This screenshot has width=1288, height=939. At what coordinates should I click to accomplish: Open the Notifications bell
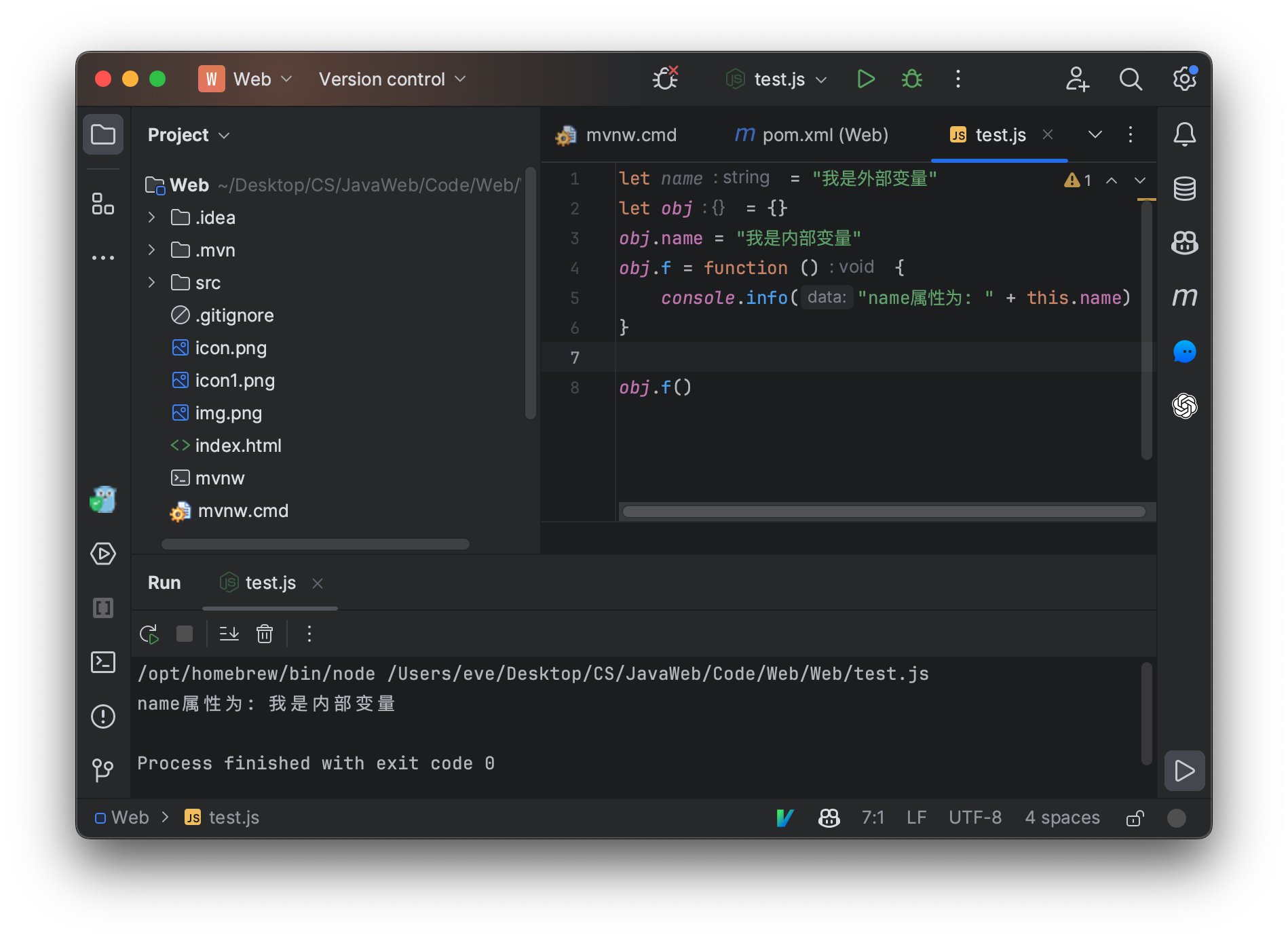pos(1185,134)
